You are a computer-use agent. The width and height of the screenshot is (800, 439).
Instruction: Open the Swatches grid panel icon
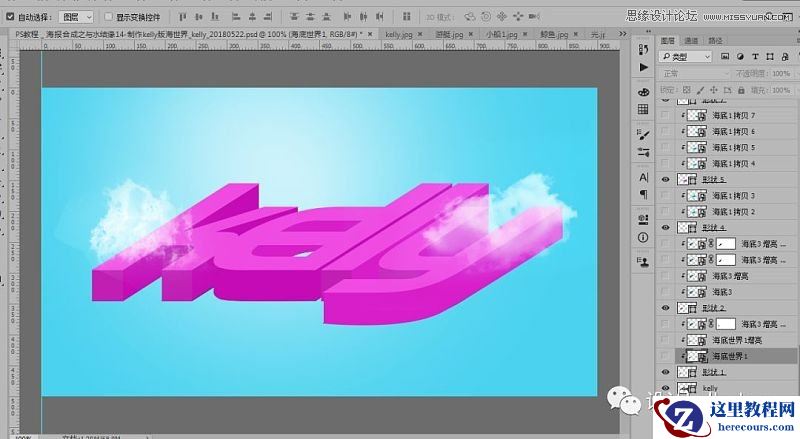[643, 109]
